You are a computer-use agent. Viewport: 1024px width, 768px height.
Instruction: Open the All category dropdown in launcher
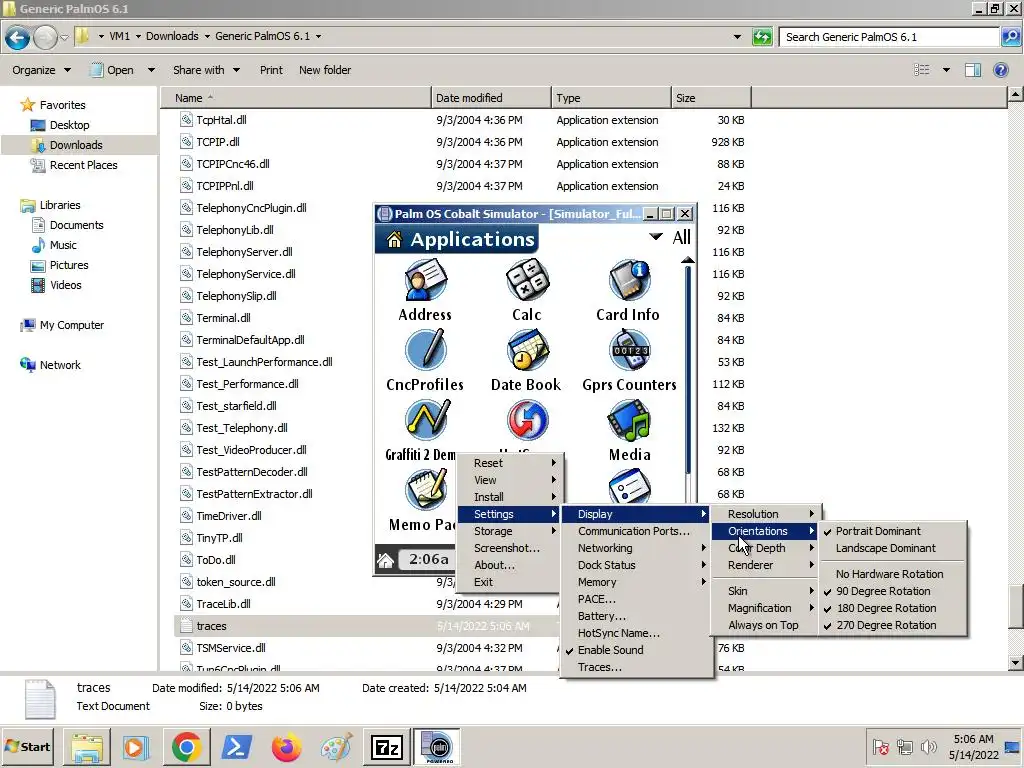click(x=671, y=237)
